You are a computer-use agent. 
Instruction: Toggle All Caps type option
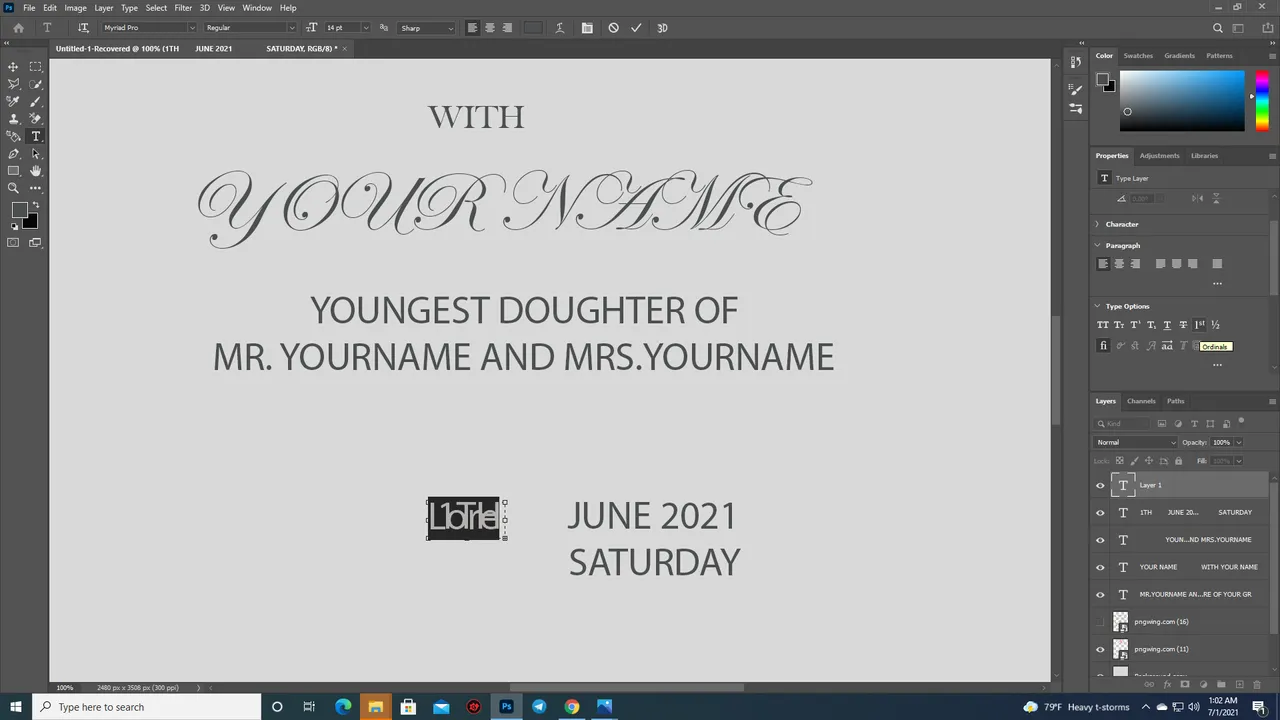coord(1103,325)
